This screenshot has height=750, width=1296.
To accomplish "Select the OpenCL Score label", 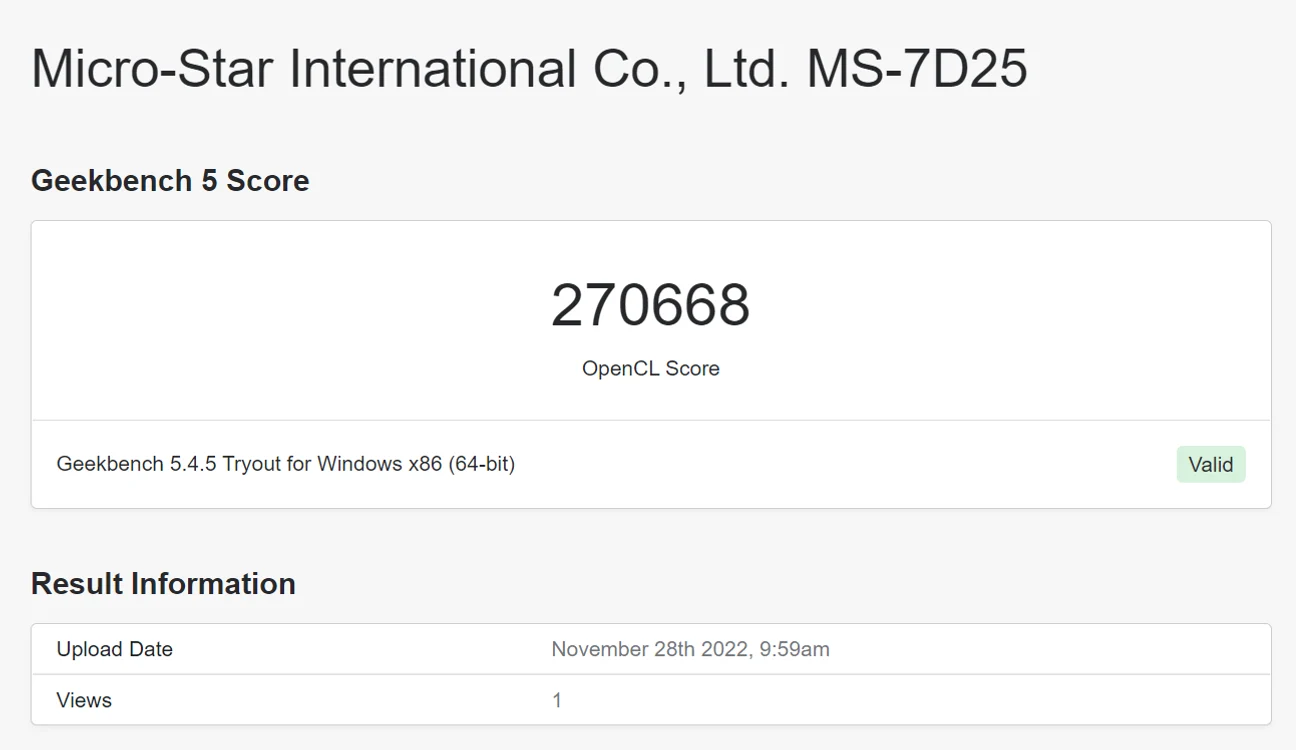I will click(x=650, y=369).
